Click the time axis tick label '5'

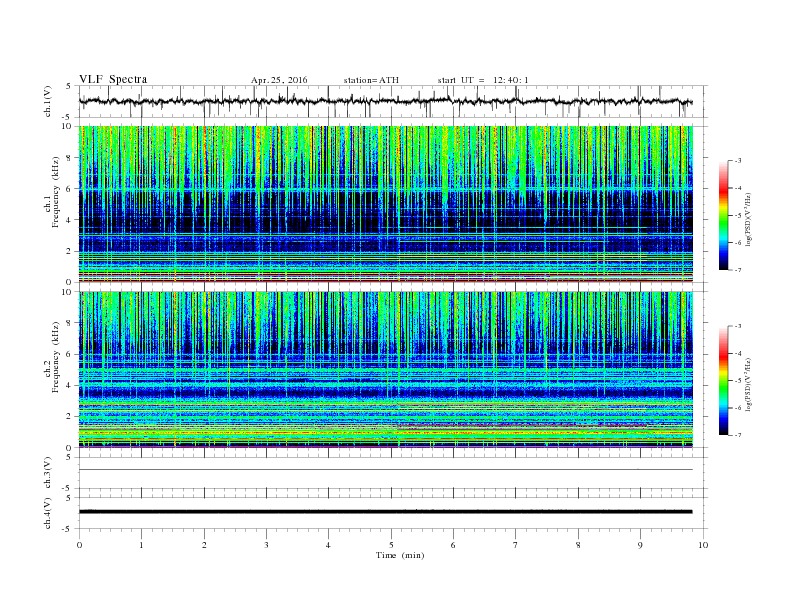coord(391,545)
